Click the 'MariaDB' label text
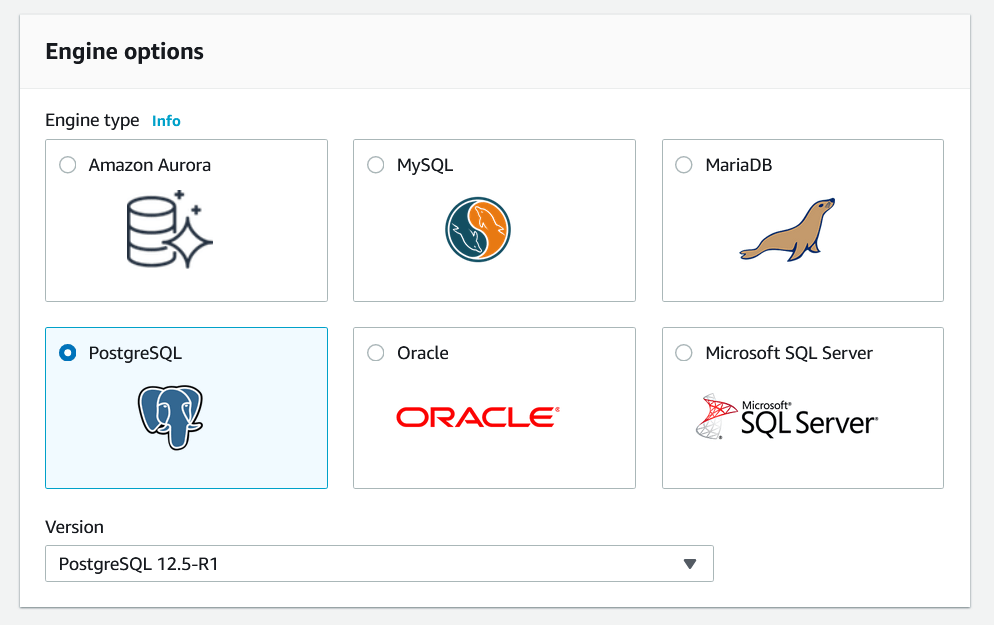Viewport: 994px width, 625px height. point(739,165)
